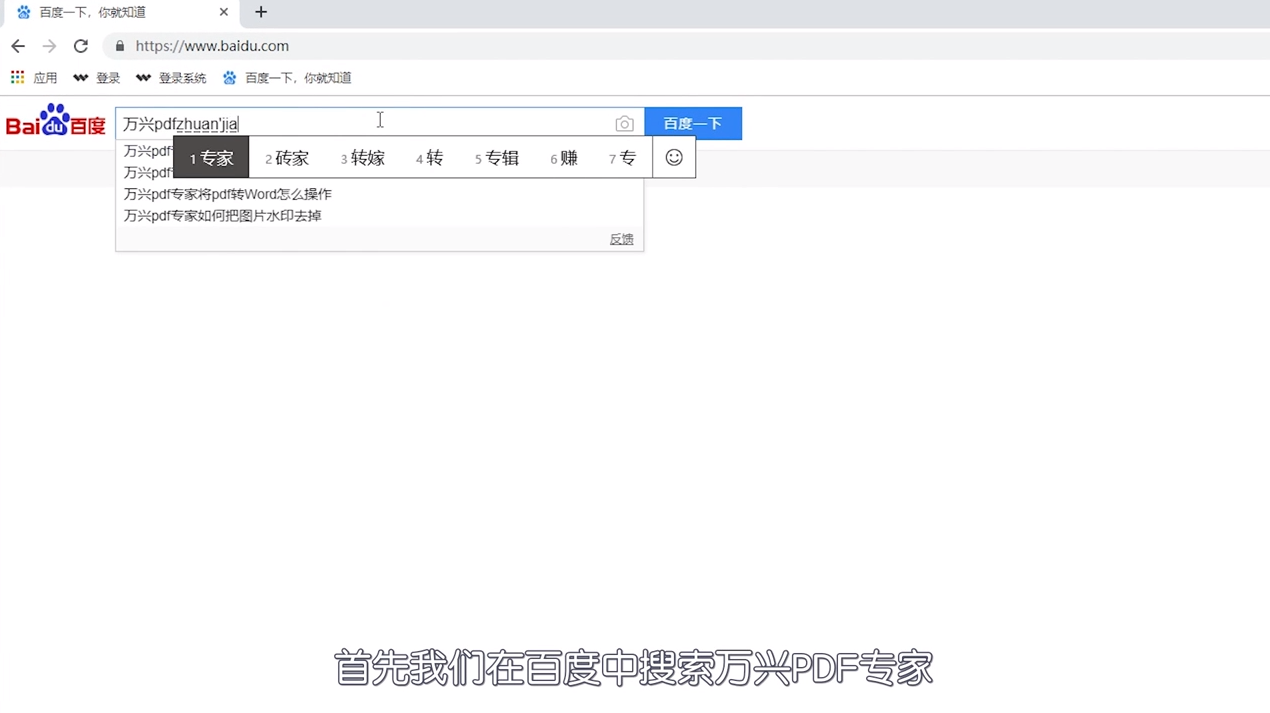The height and width of the screenshot is (713, 1270).
Task: Open the Apps grid bookmark icon
Action: tap(17, 77)
